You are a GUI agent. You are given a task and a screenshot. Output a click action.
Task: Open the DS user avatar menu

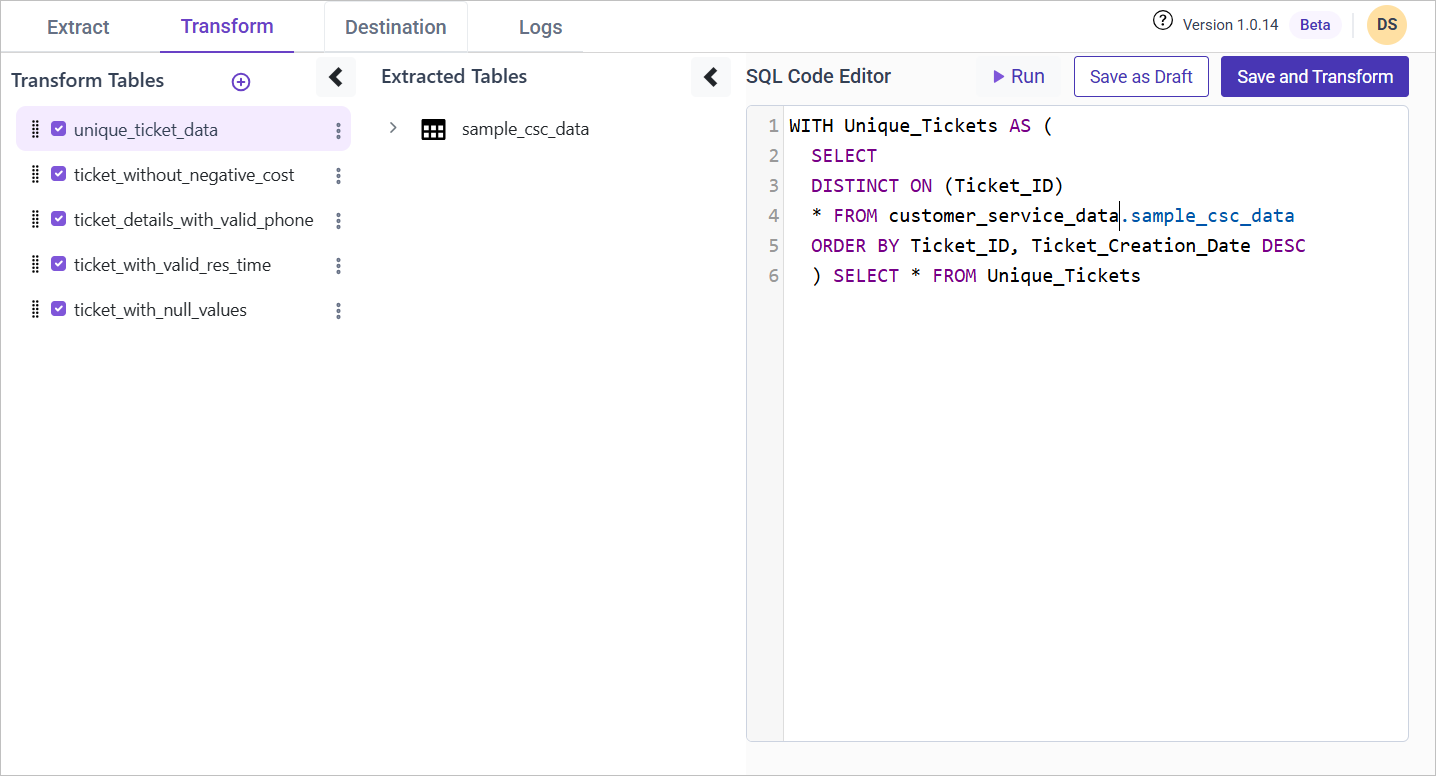click(x=1386, y=25)
